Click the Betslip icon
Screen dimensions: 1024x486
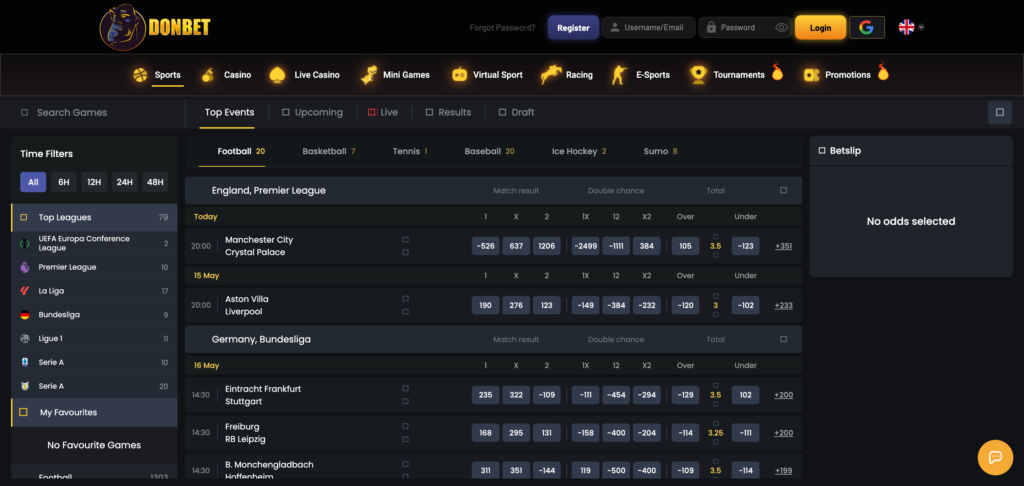pos(822,151)
